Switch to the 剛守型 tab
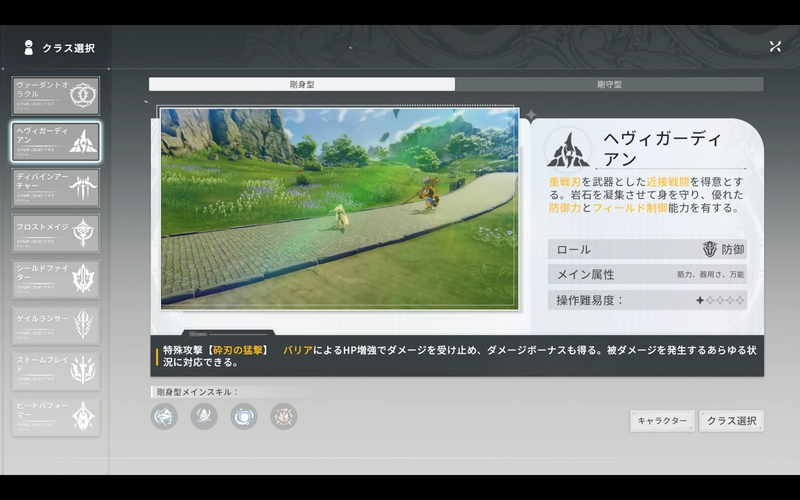Image resolution: width=800 pixels, height=500 pixels. tap(609, 84)
